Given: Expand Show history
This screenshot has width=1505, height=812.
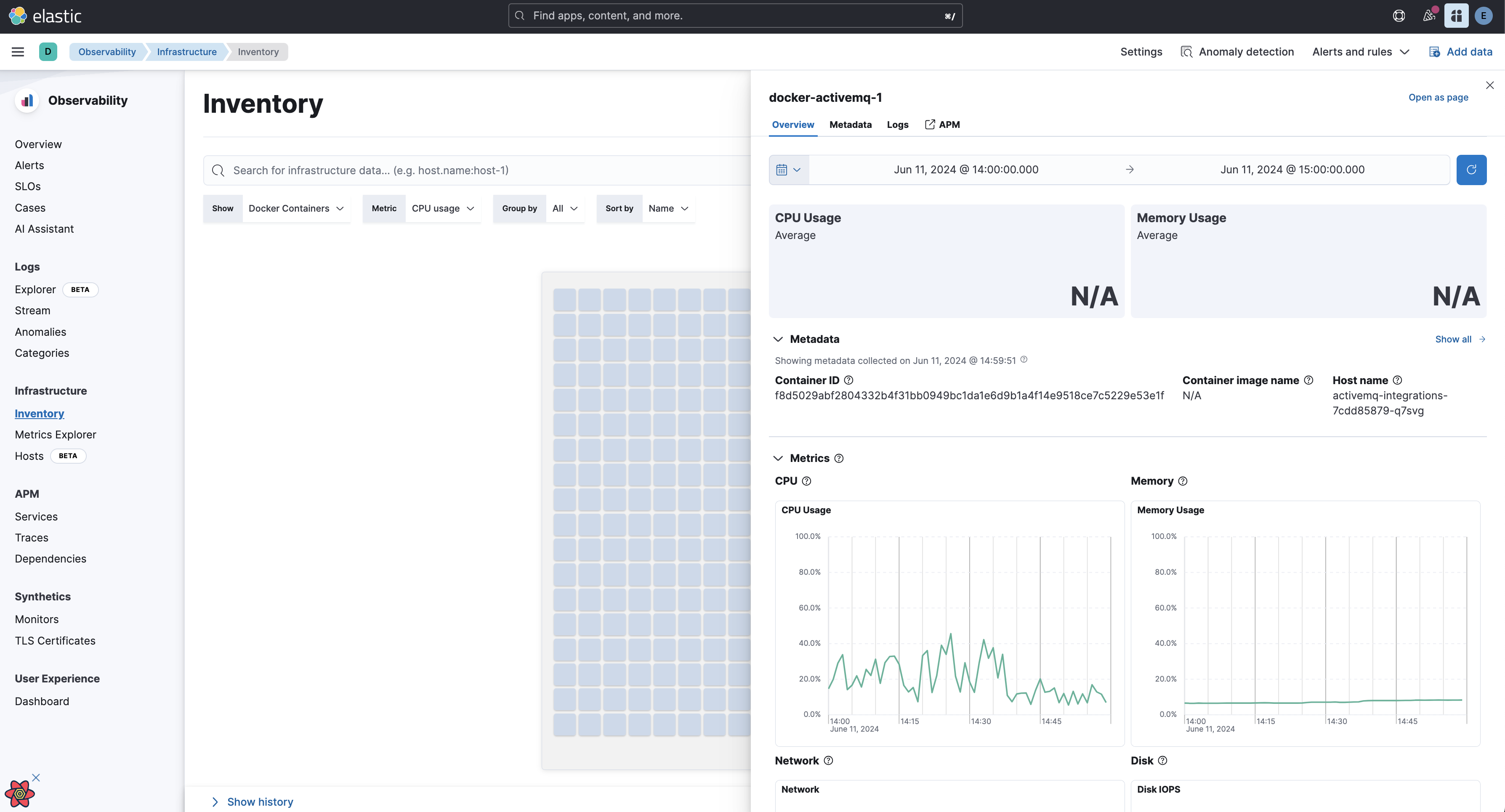Looking at the screenshot, I should [x=252, y=802].
